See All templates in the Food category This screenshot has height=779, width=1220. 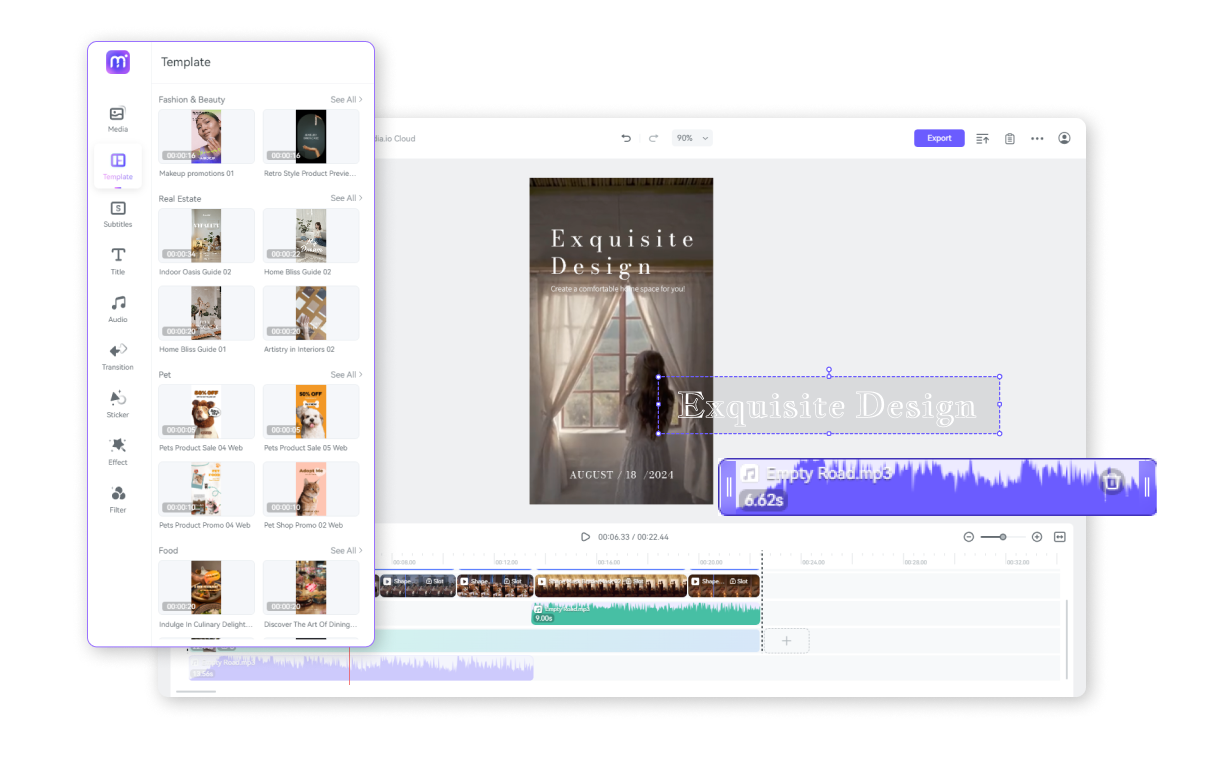345,550
